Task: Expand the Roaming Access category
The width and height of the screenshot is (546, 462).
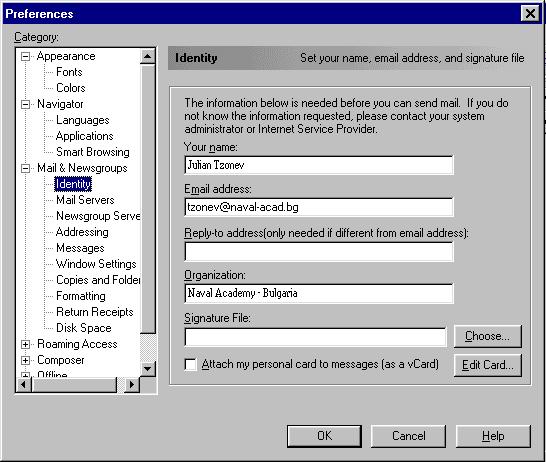Action: (x=25, y=344)
